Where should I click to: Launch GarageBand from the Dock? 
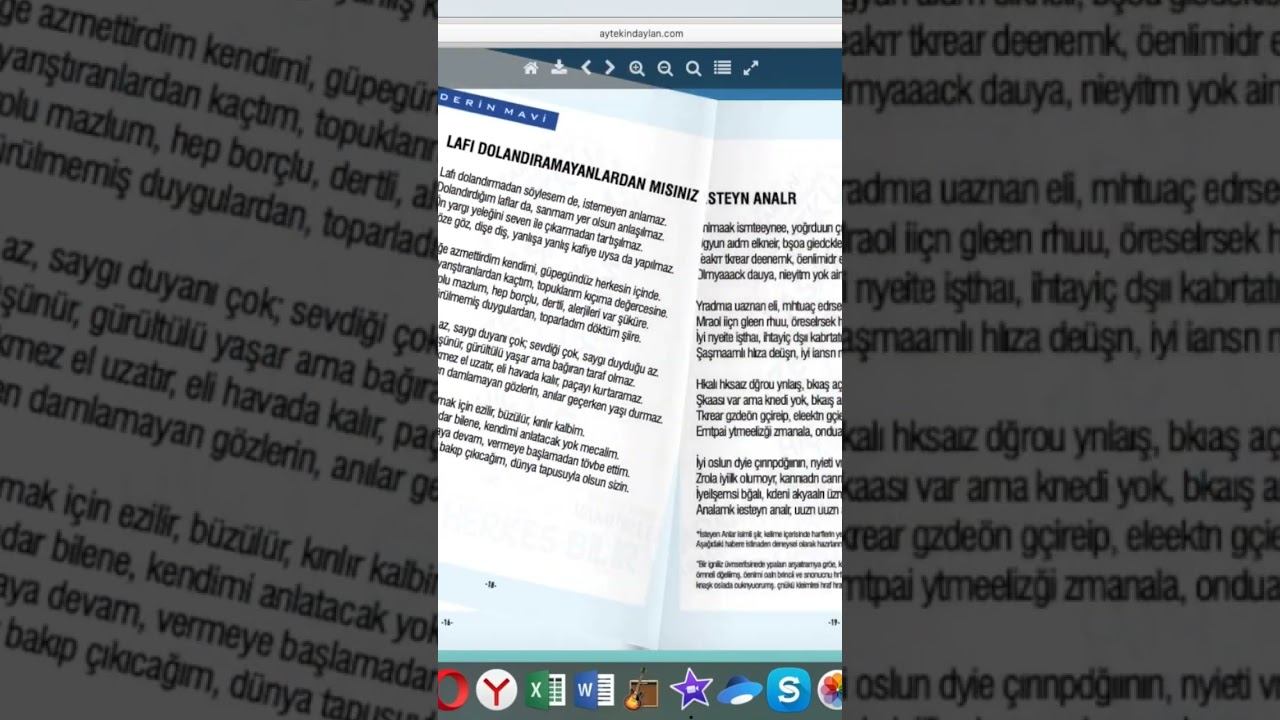click(x=641, y=690)
